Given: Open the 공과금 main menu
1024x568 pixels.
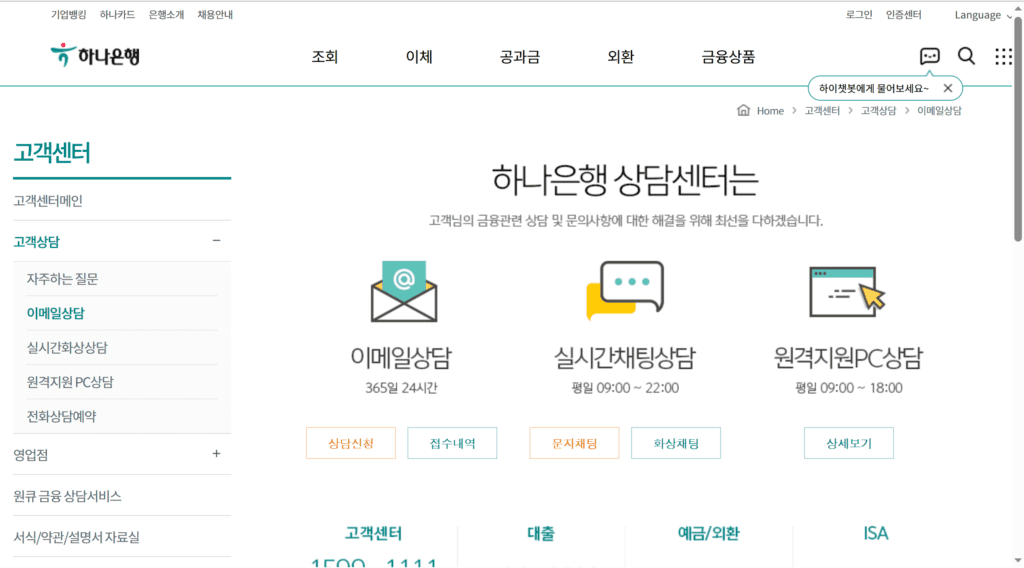Looking at the screenshot, I should (520, 57).
